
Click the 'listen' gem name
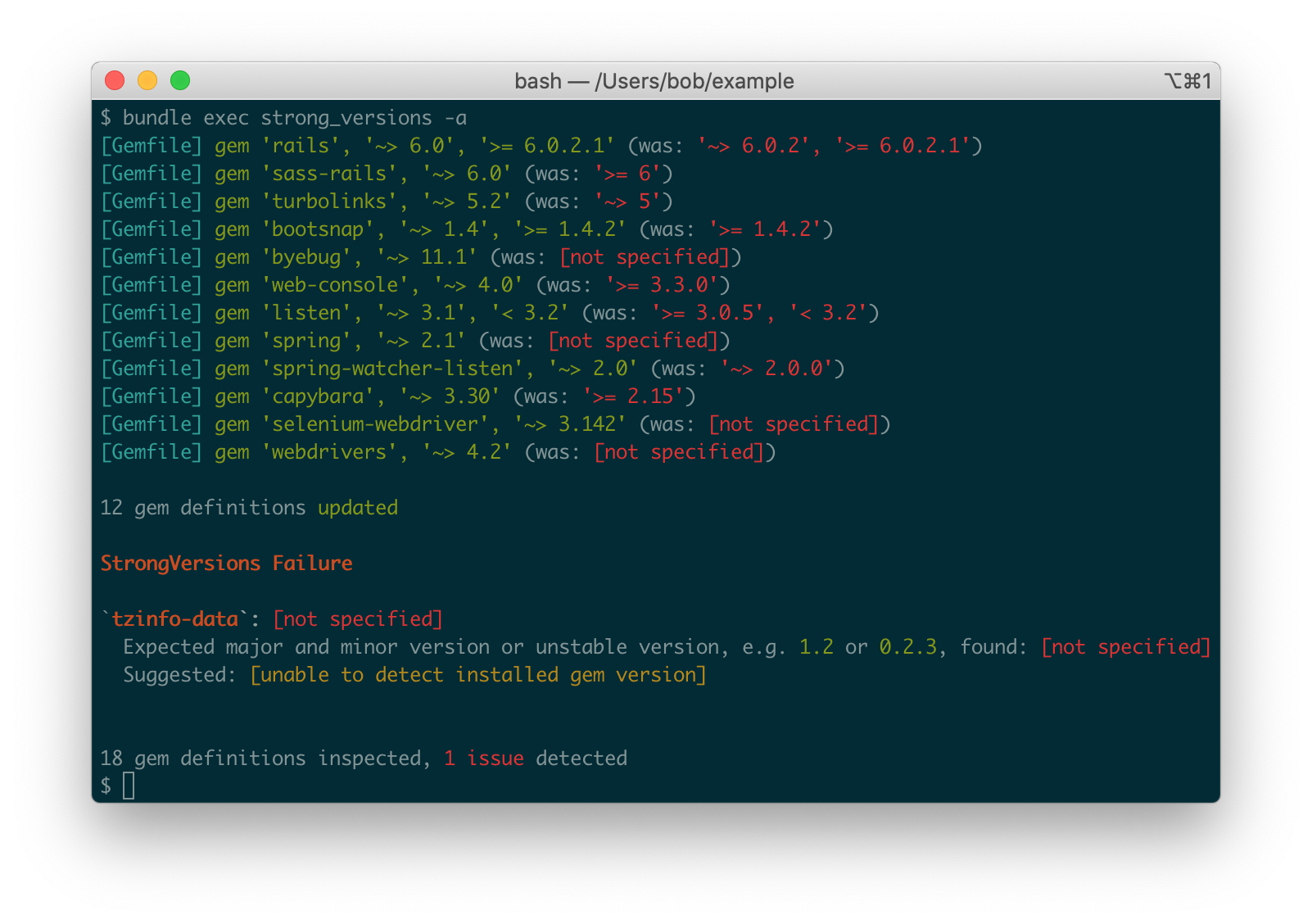(306, 313)
